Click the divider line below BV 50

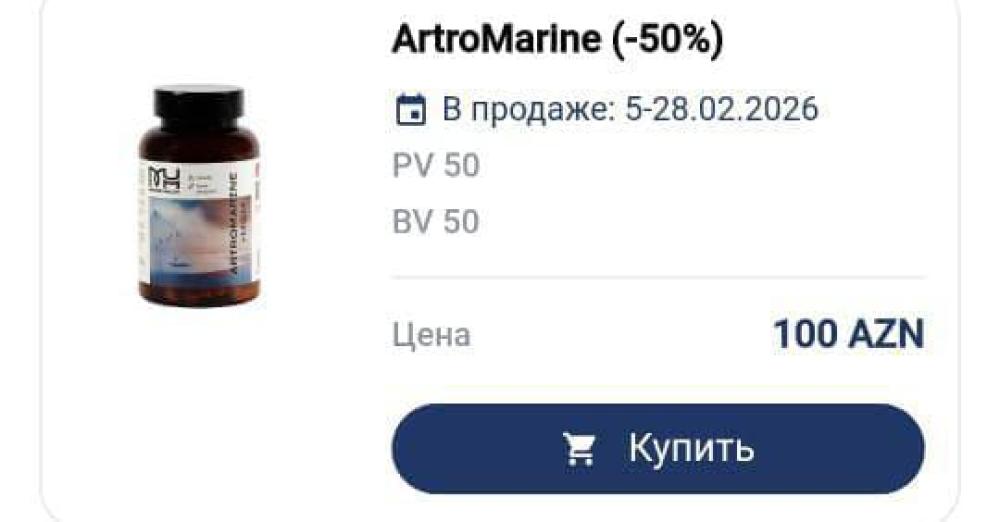658,278
